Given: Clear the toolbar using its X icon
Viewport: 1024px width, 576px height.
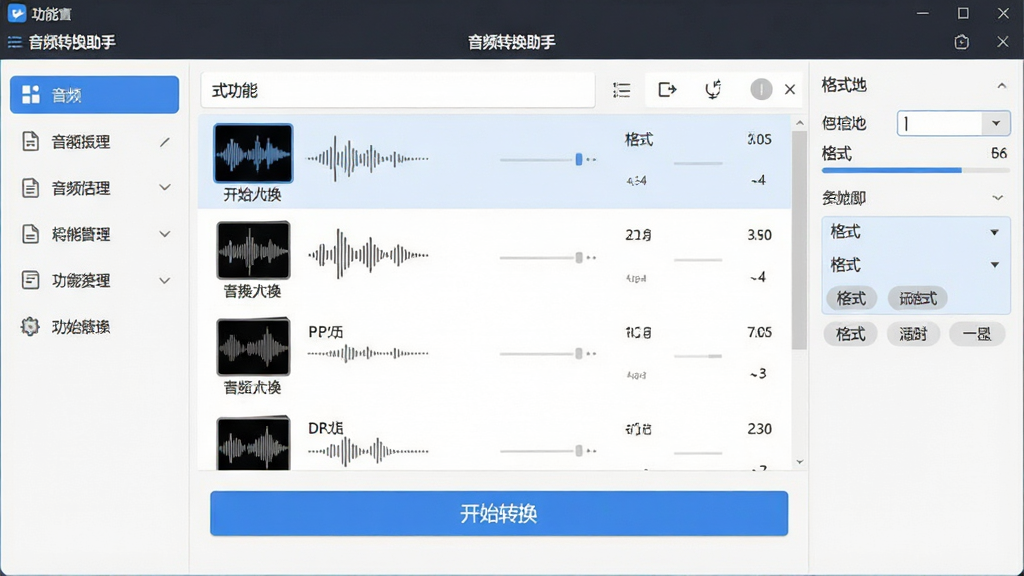Looking at the screenshot, I should [790, 89].
